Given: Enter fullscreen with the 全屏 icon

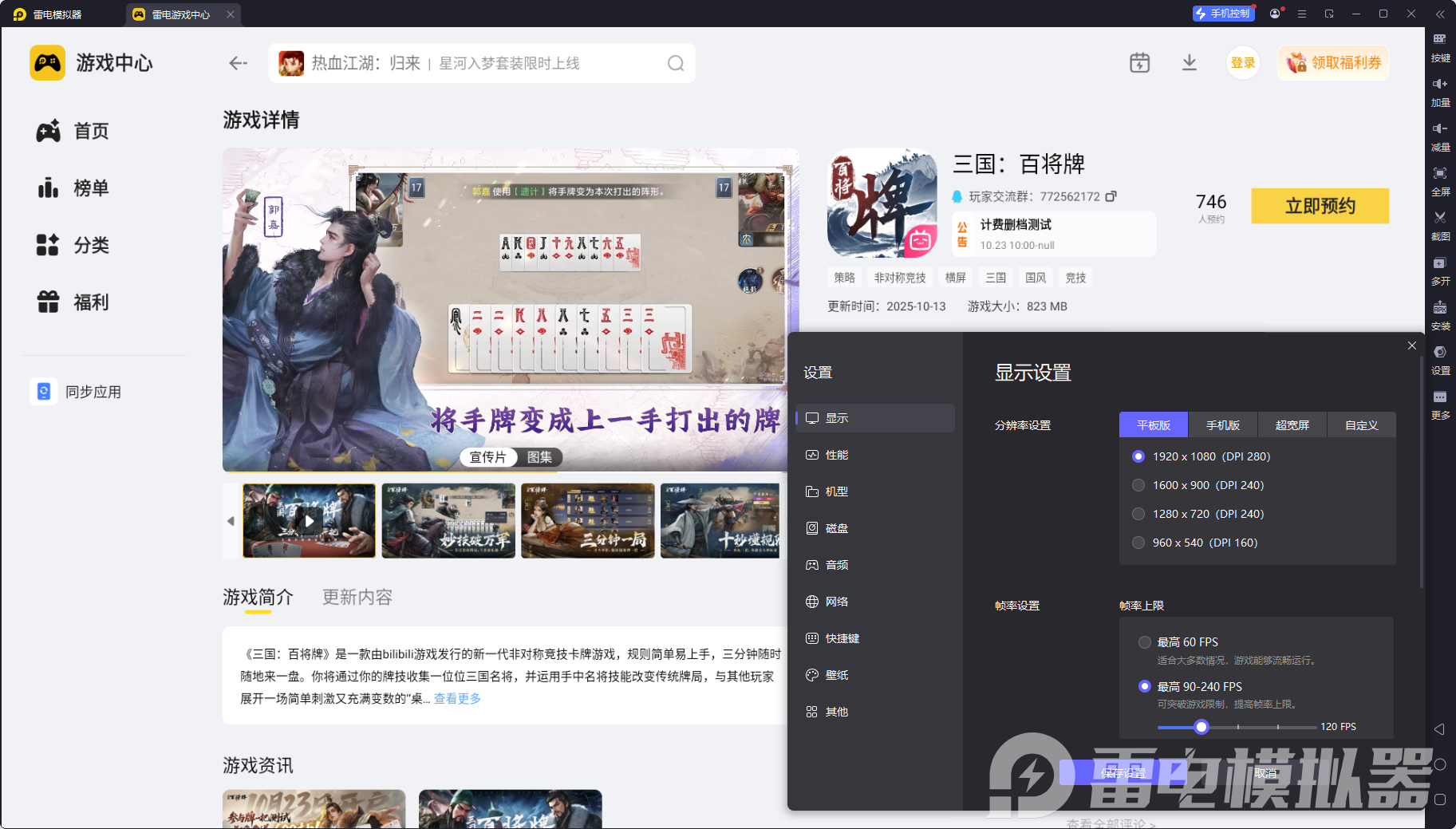Looking at the screenshot, I should [x=1441, y=181].
